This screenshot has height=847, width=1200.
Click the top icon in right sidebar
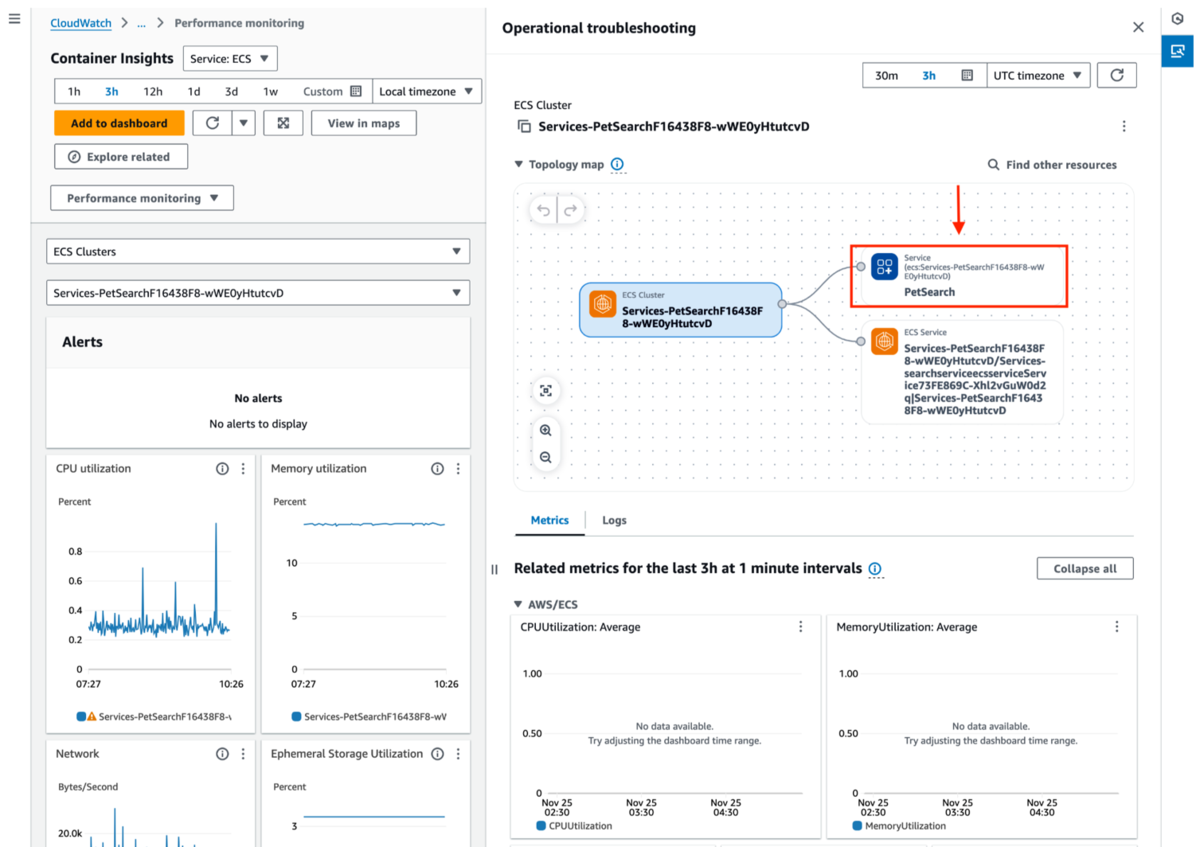(1177, 19)
